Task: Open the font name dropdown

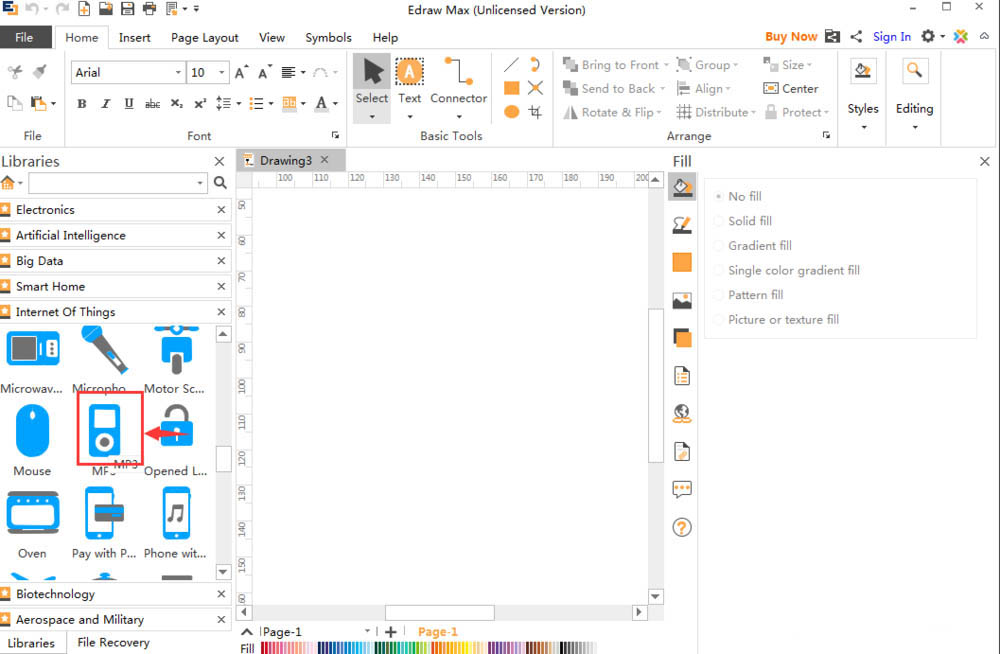Action: 178,73
